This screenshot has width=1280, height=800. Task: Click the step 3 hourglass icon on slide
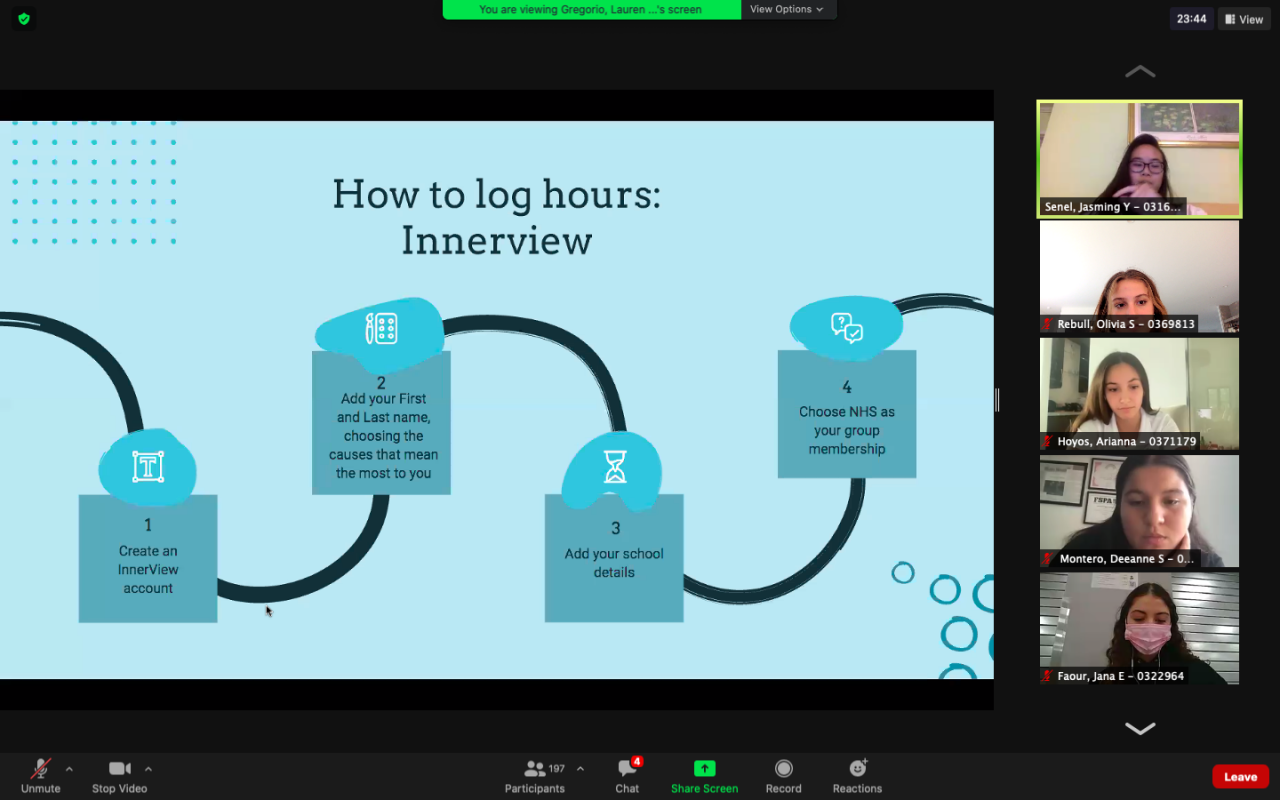point(615,467)
